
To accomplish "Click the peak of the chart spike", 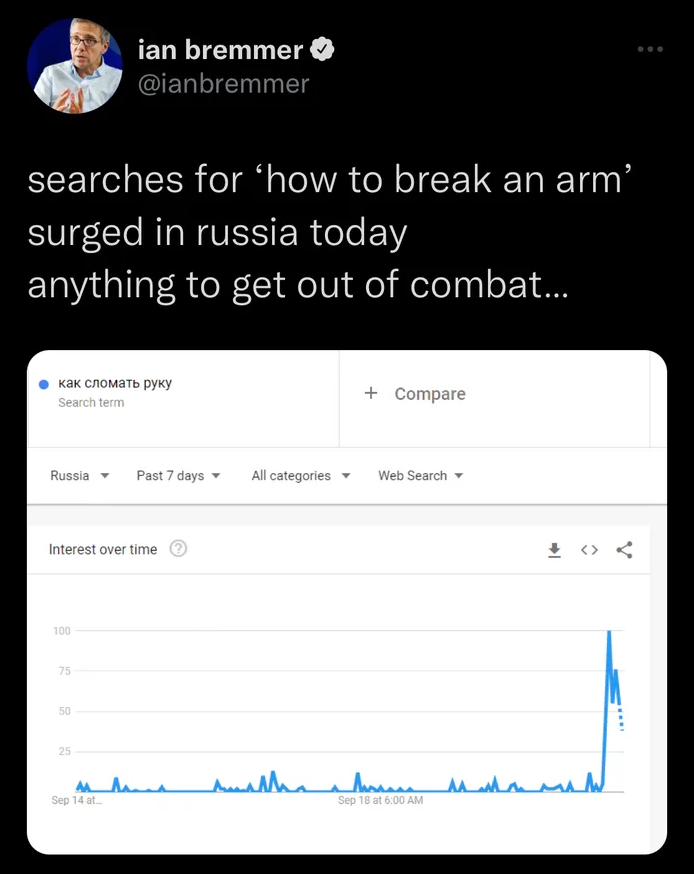I will click(609, 632).
